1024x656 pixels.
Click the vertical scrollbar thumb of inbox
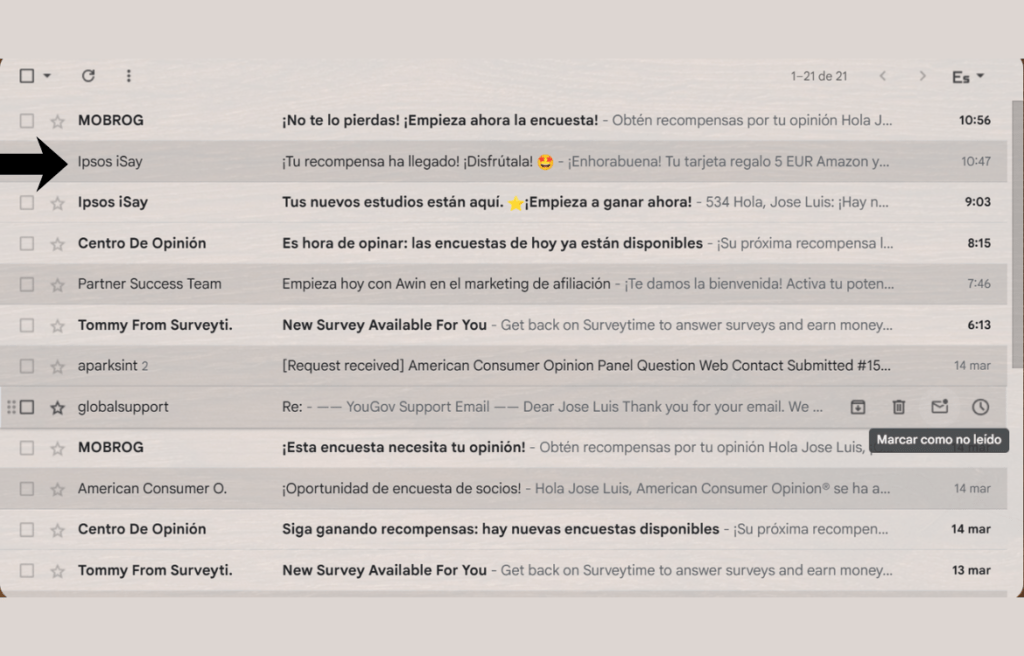(1017, 234)
